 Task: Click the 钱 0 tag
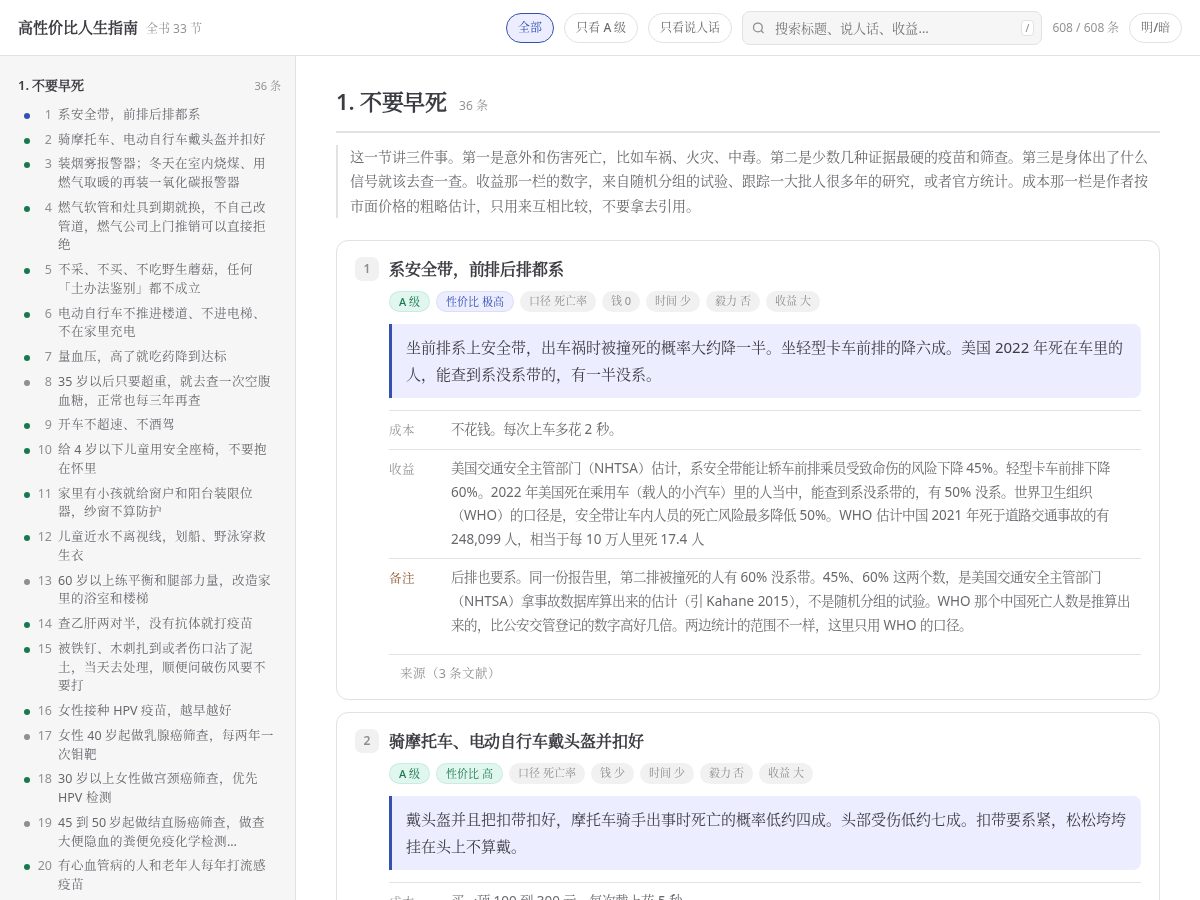(x=622, y=301)
